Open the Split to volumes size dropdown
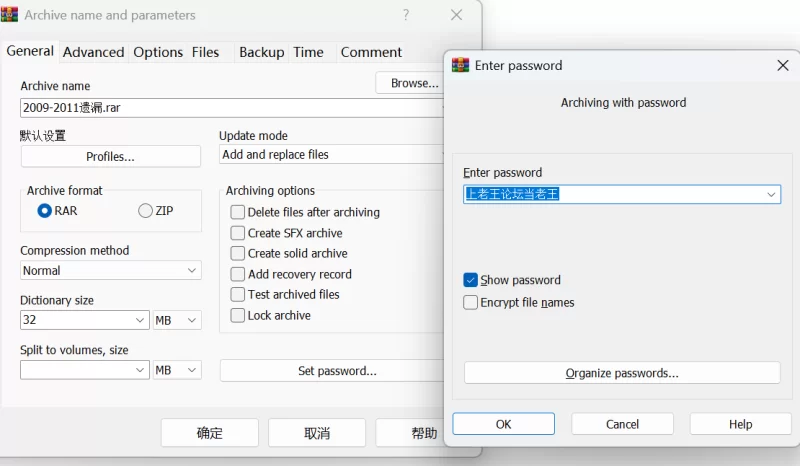Screen dimensions: 800x466 point(140,370)
